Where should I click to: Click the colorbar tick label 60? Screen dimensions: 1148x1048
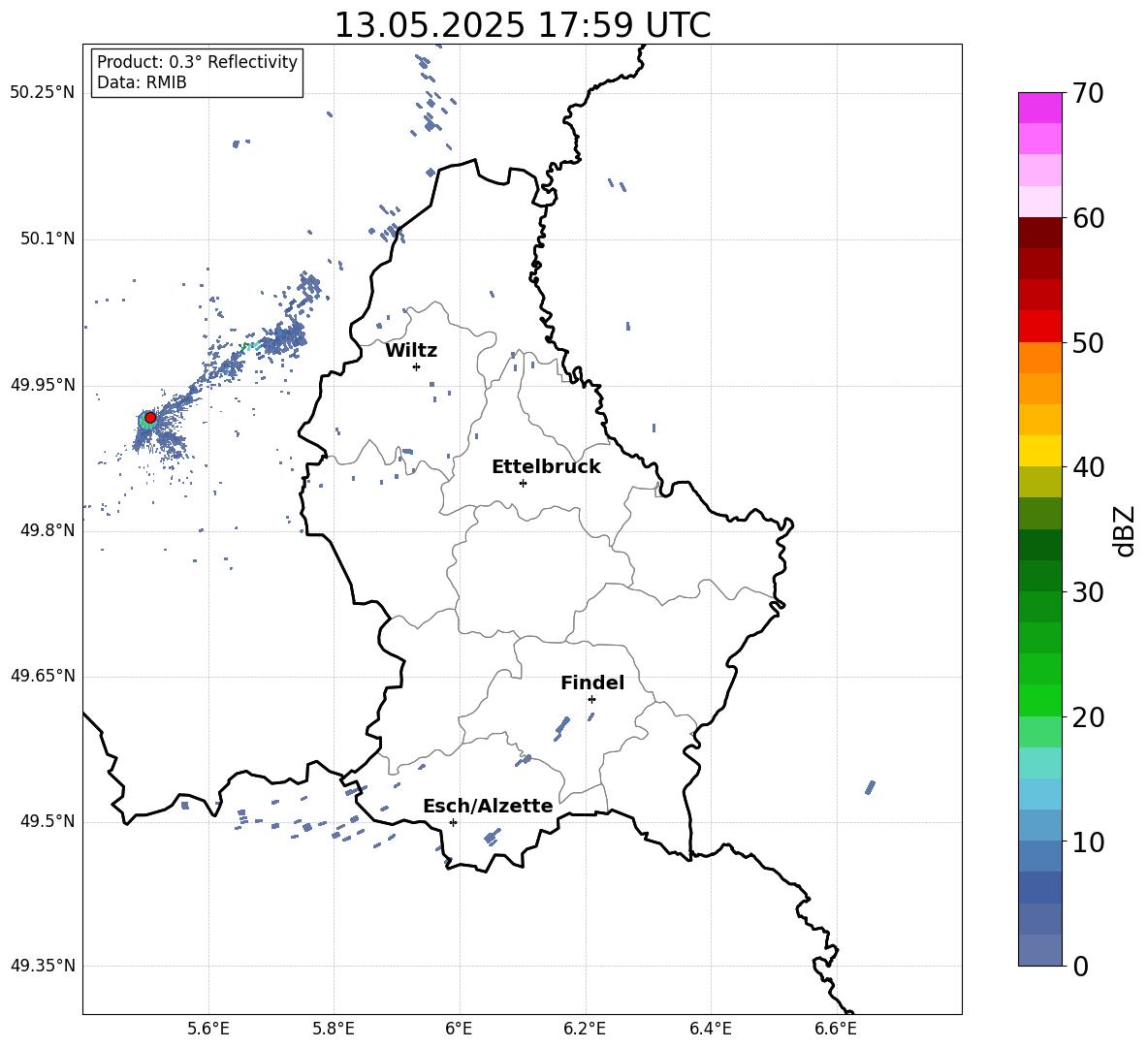tap(1088, 218)
